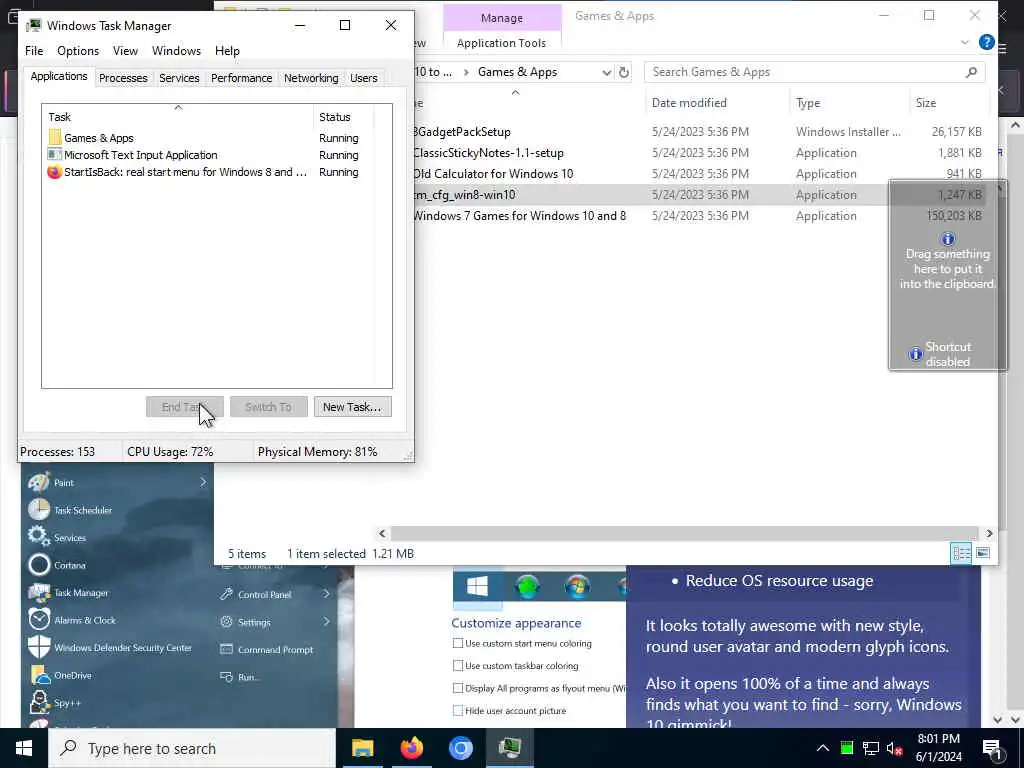The width and height of the screenshot is (1024, 768).
Task: Switch to the Performance tab
Action: (x=241, y=78)
